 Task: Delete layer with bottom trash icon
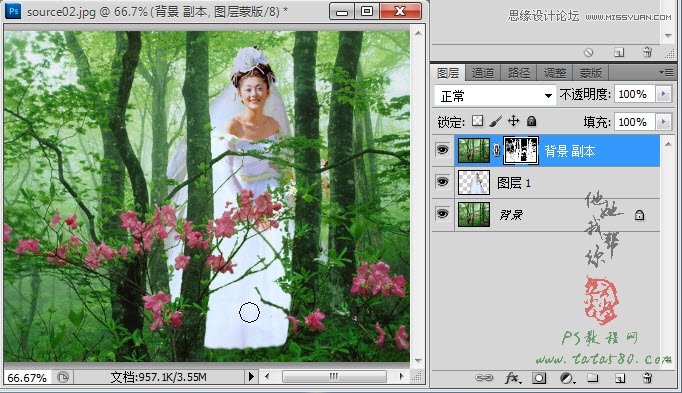click(x=647, y=378)
